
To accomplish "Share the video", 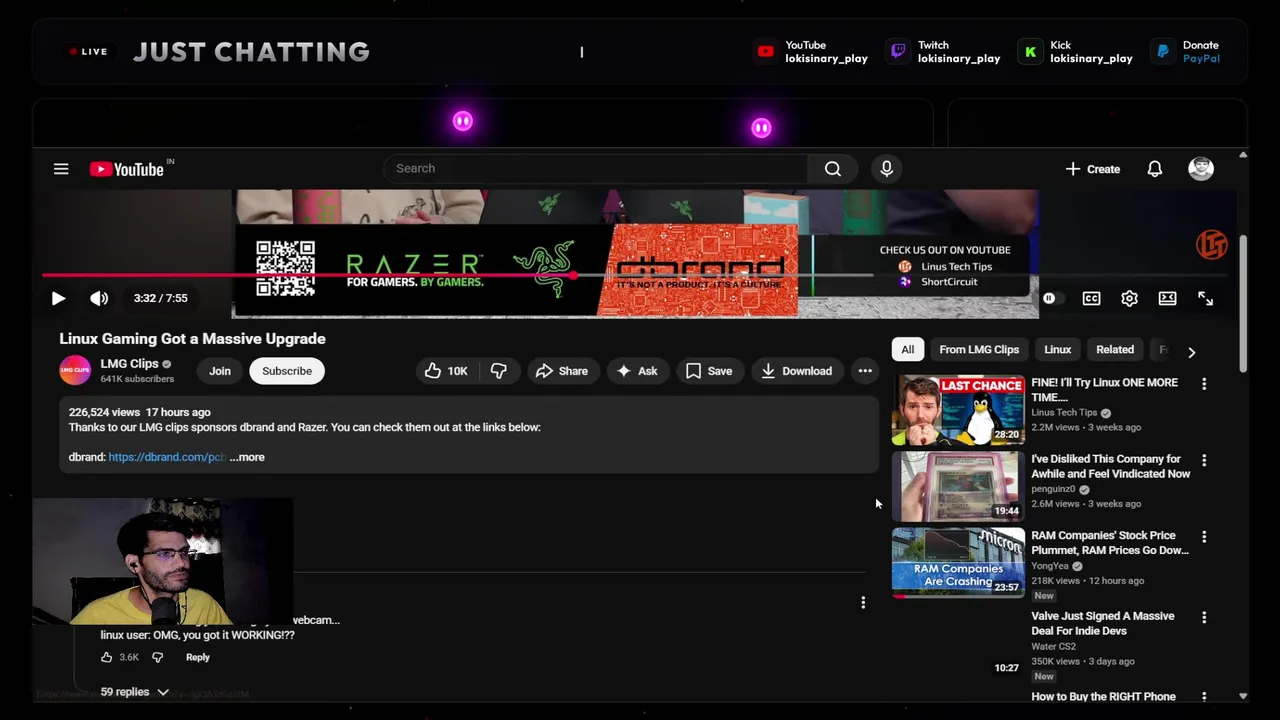I will (x=562, y=371).
